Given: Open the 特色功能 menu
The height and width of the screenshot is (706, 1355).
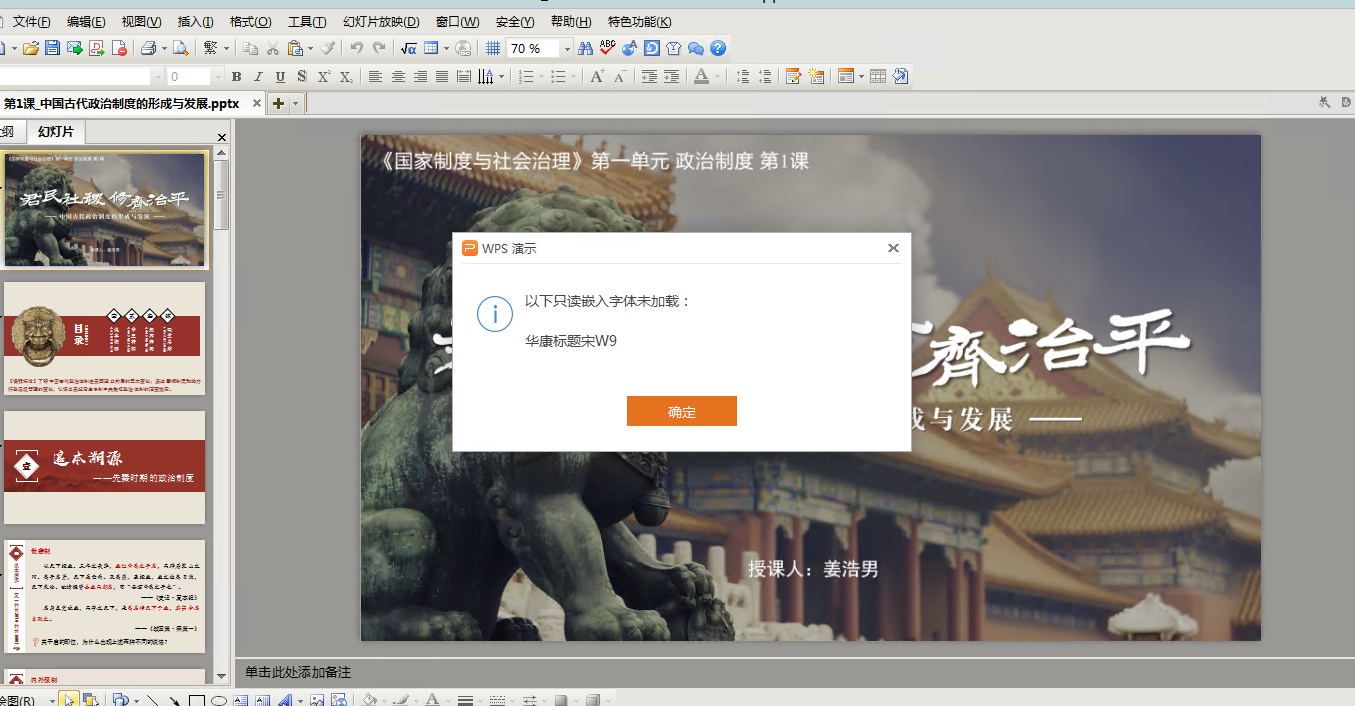Looking at the screenshot, I should (640, 22).
